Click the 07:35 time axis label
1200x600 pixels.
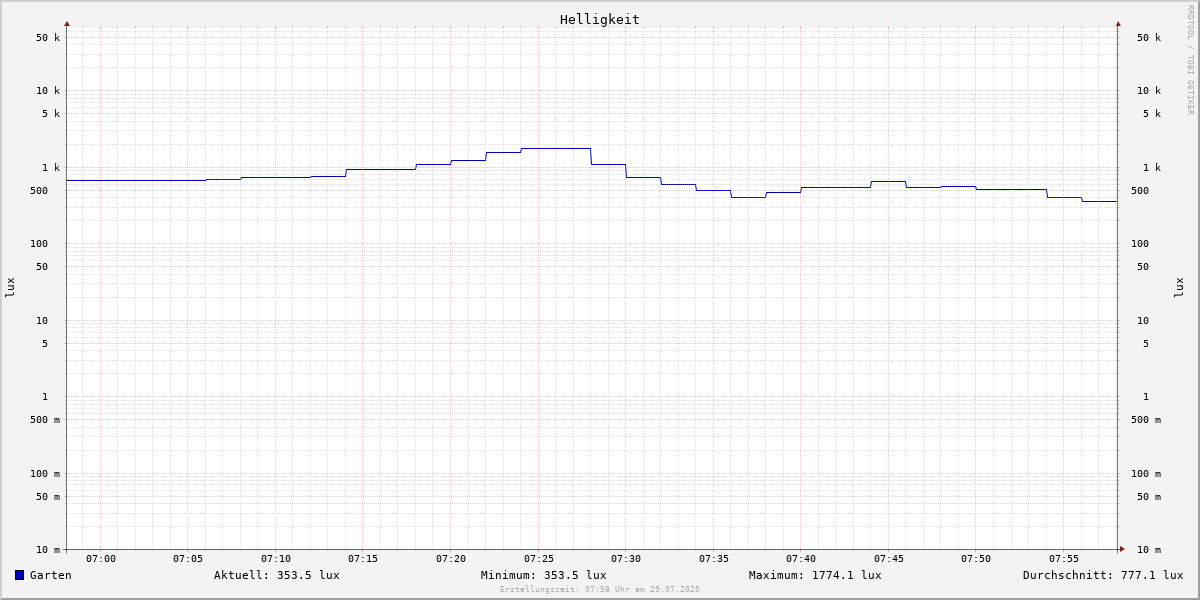(x=714, y=559)
